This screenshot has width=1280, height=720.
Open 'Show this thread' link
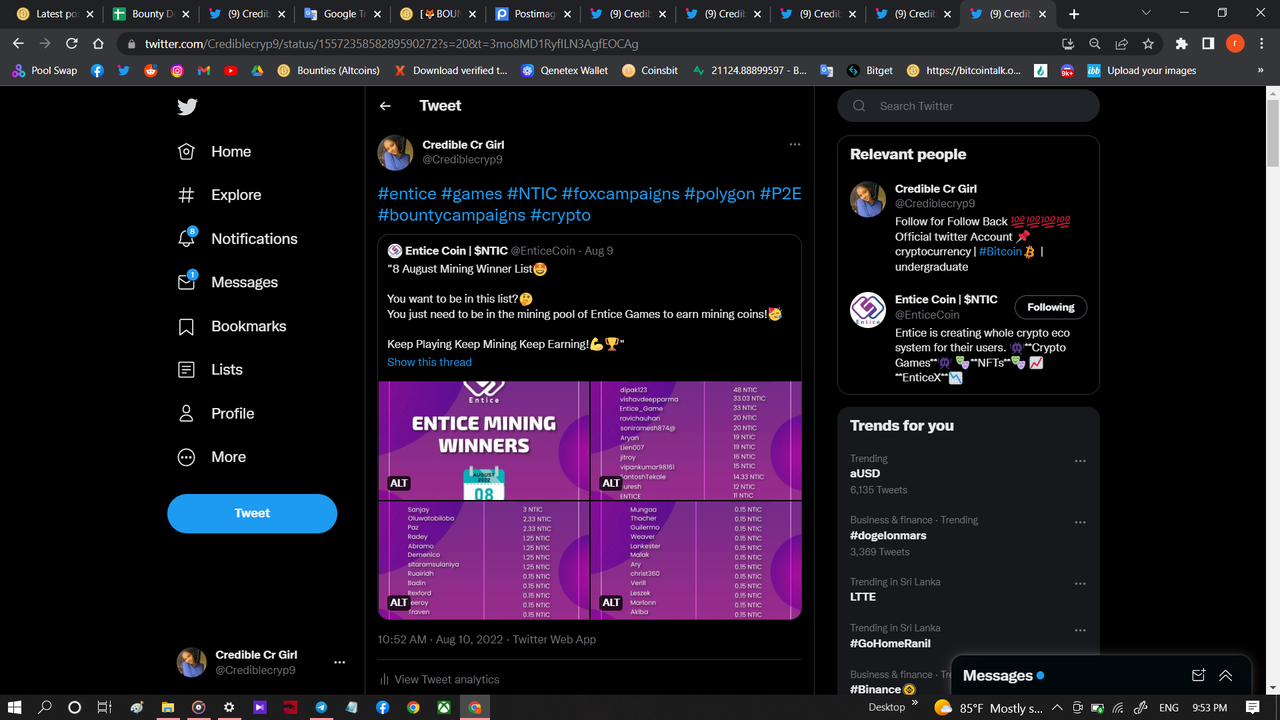click(x=429, y=362)
